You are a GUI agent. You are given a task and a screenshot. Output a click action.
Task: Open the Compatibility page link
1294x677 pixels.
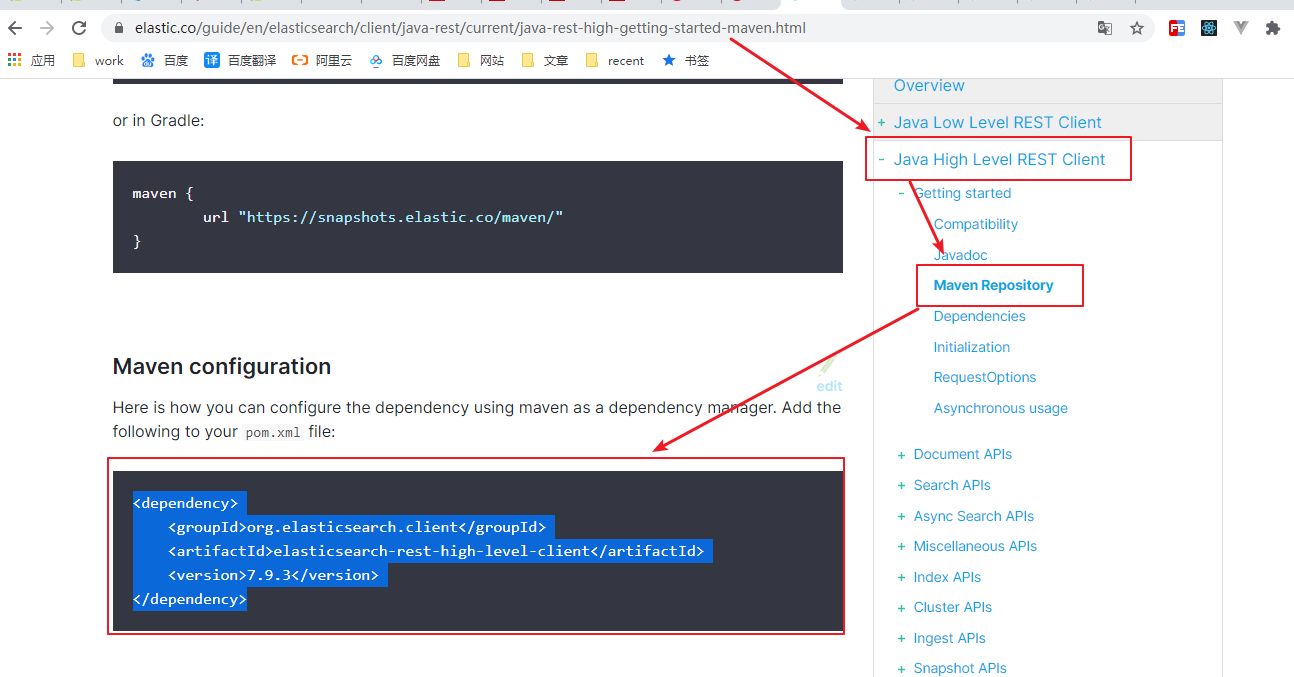pyautogui.click(x=976, y=224)
